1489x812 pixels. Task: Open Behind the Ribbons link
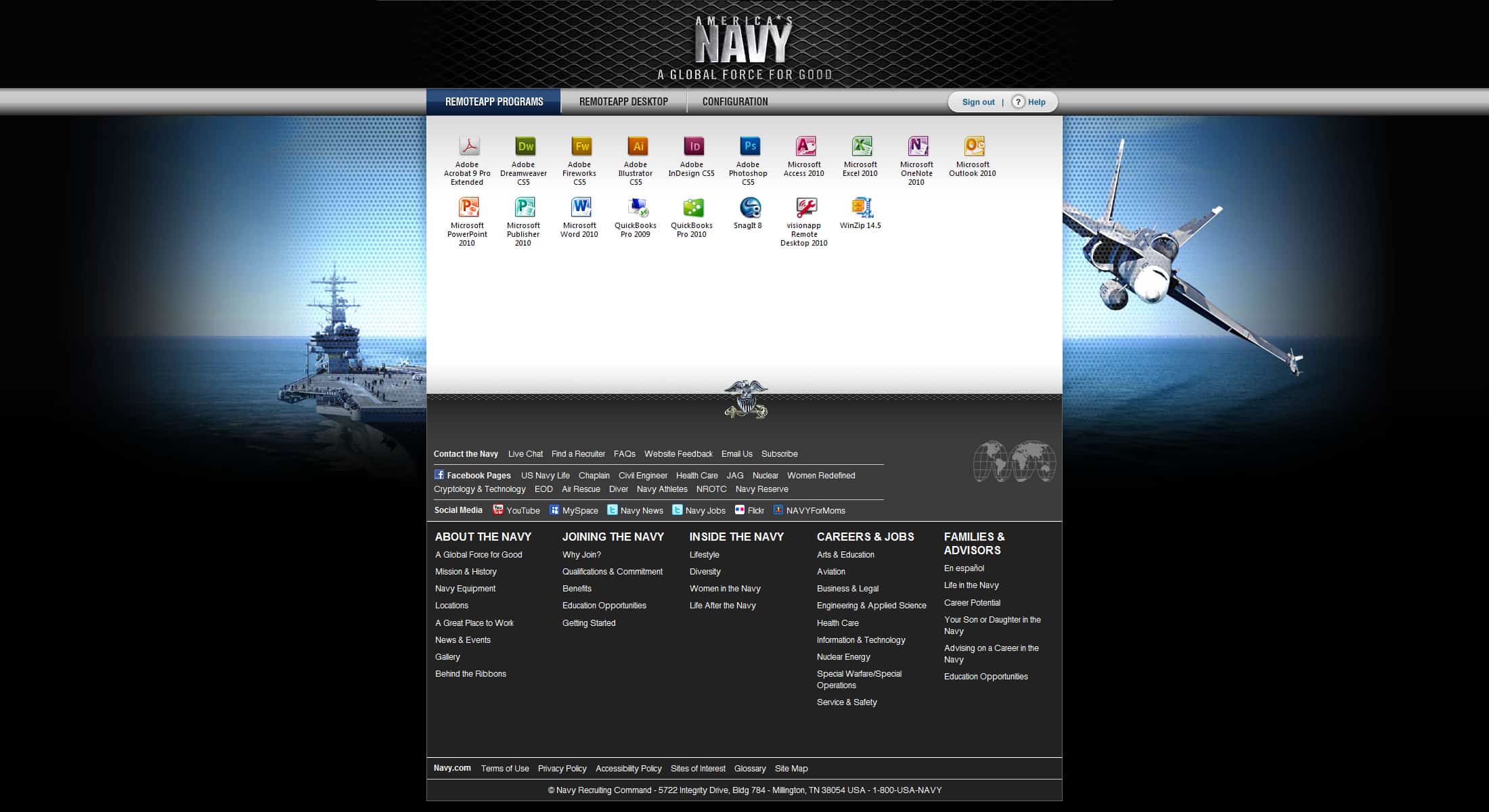click(470, 674)
